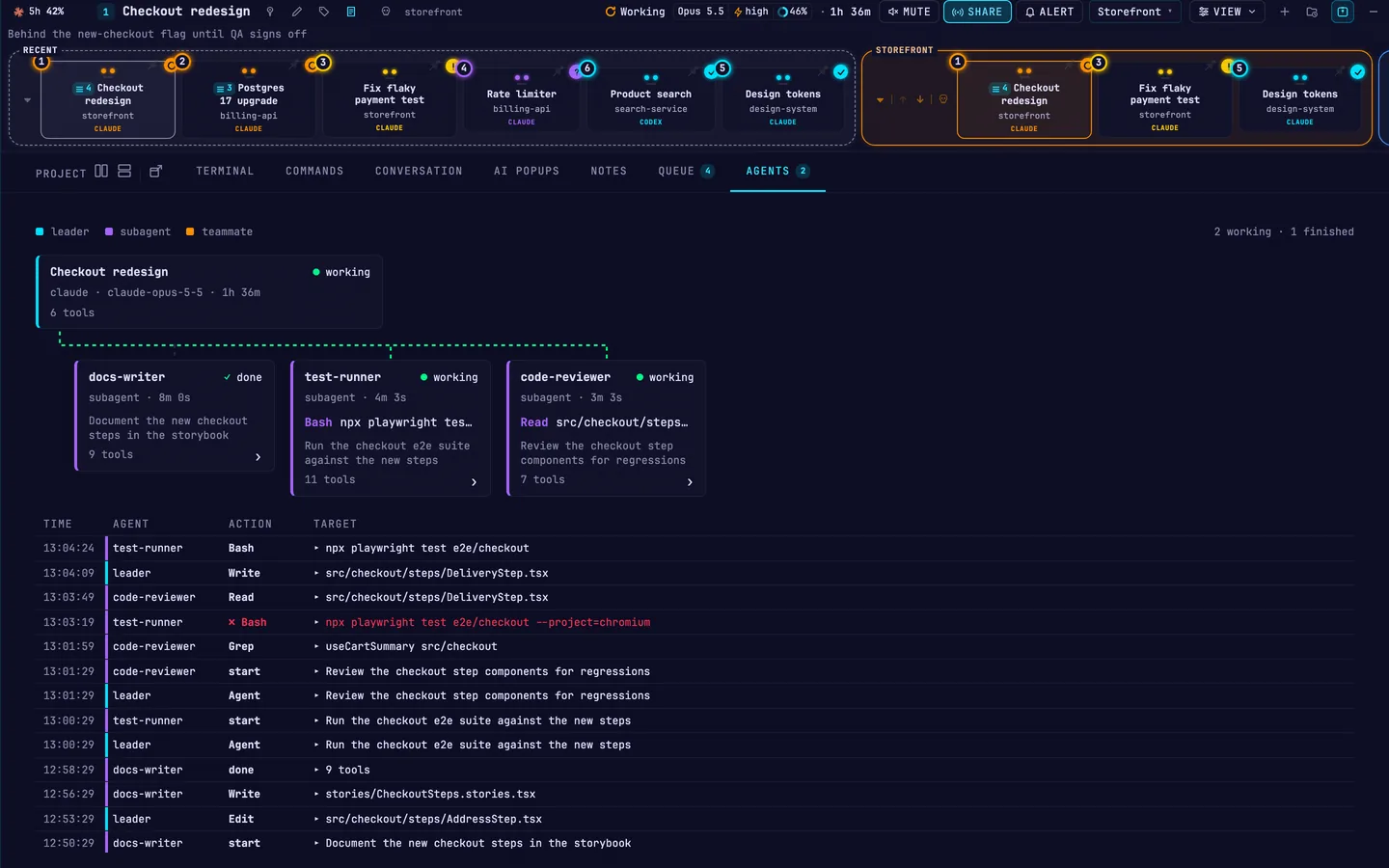The image size is (1389, 868).
Task: Open the QUEUE tab
Action: 686,171
